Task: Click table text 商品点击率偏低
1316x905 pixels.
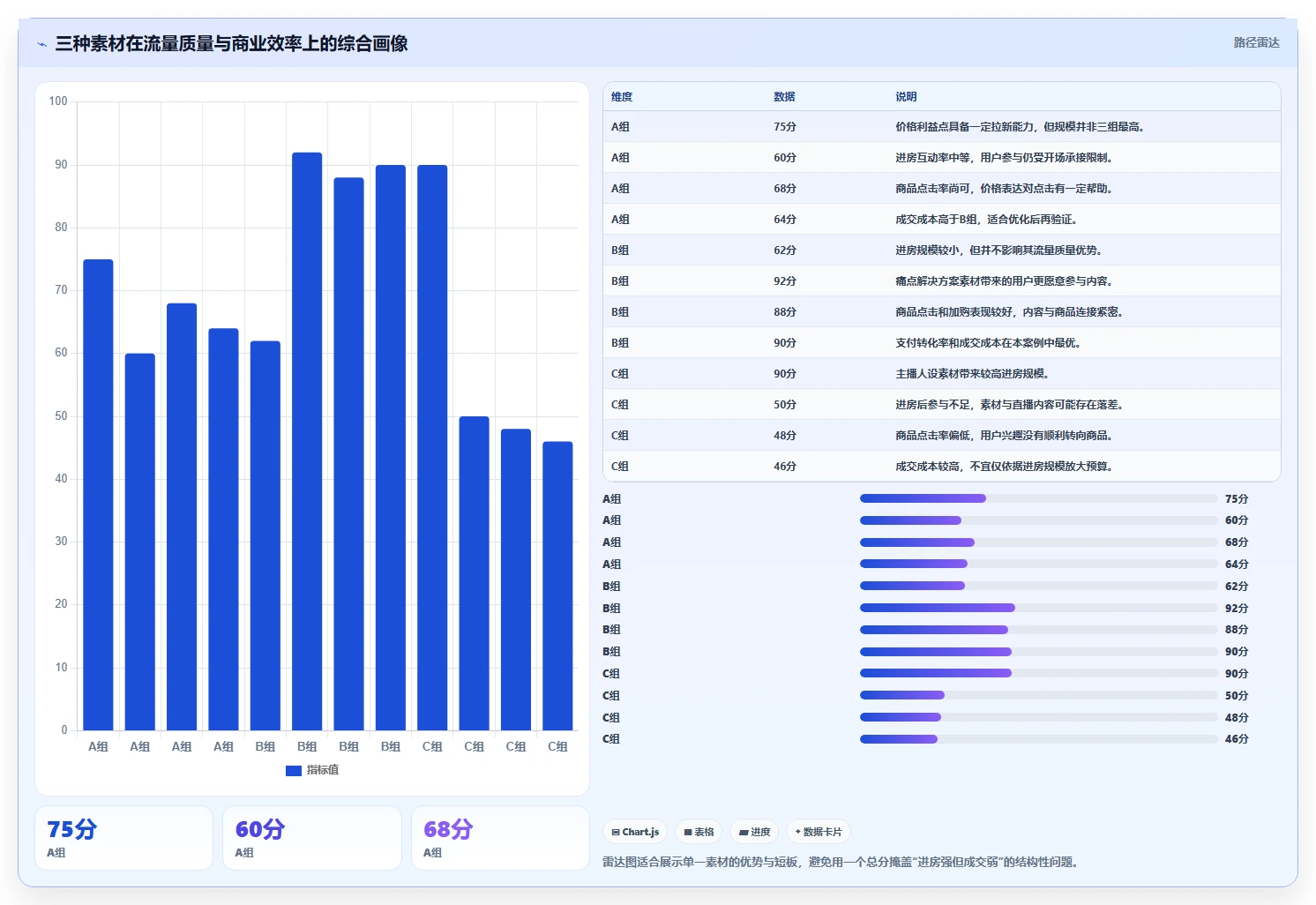Action: [932, 436]
